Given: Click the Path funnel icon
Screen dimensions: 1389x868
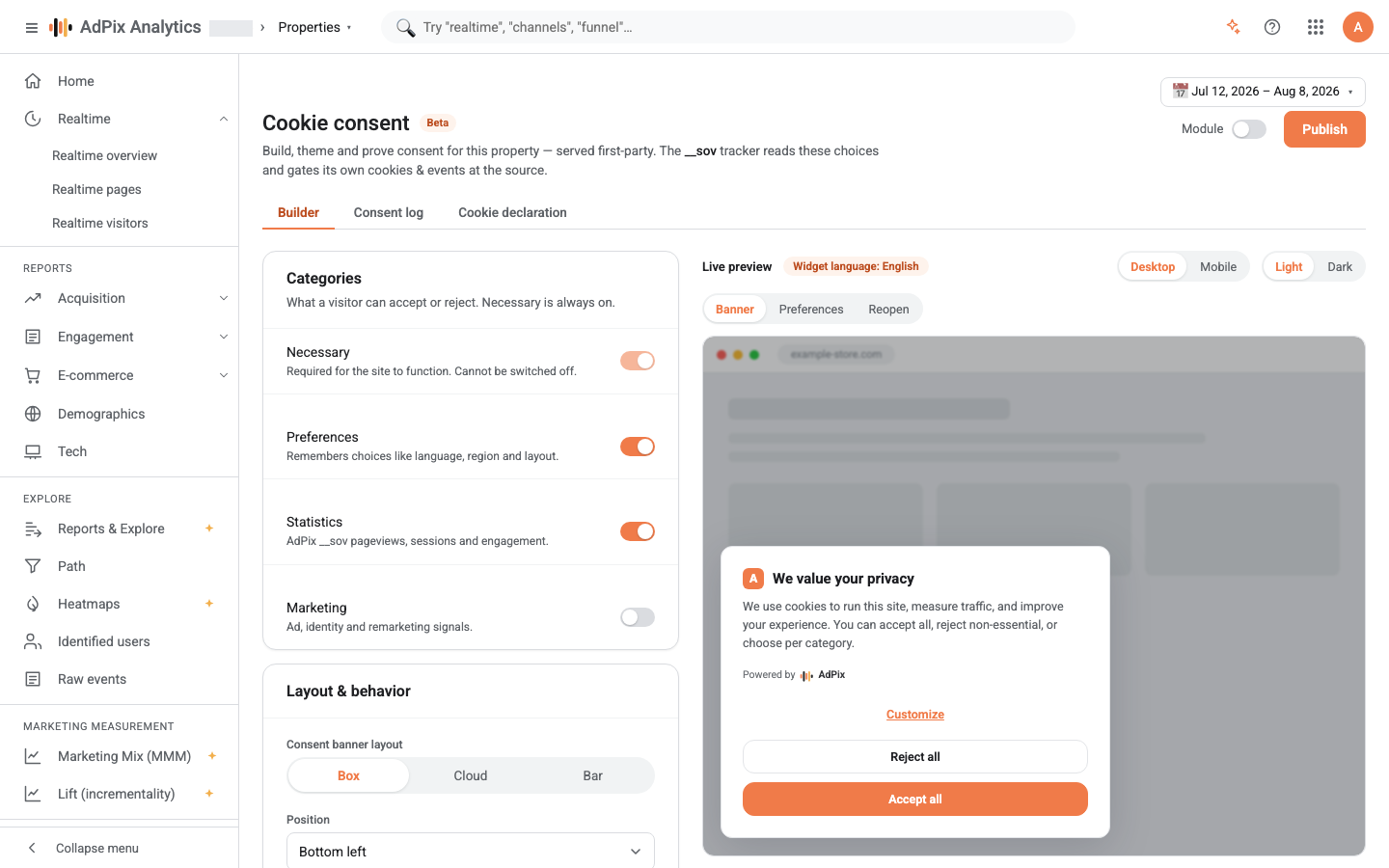Looking at the screenshot, I should click(x=33, y=566).
